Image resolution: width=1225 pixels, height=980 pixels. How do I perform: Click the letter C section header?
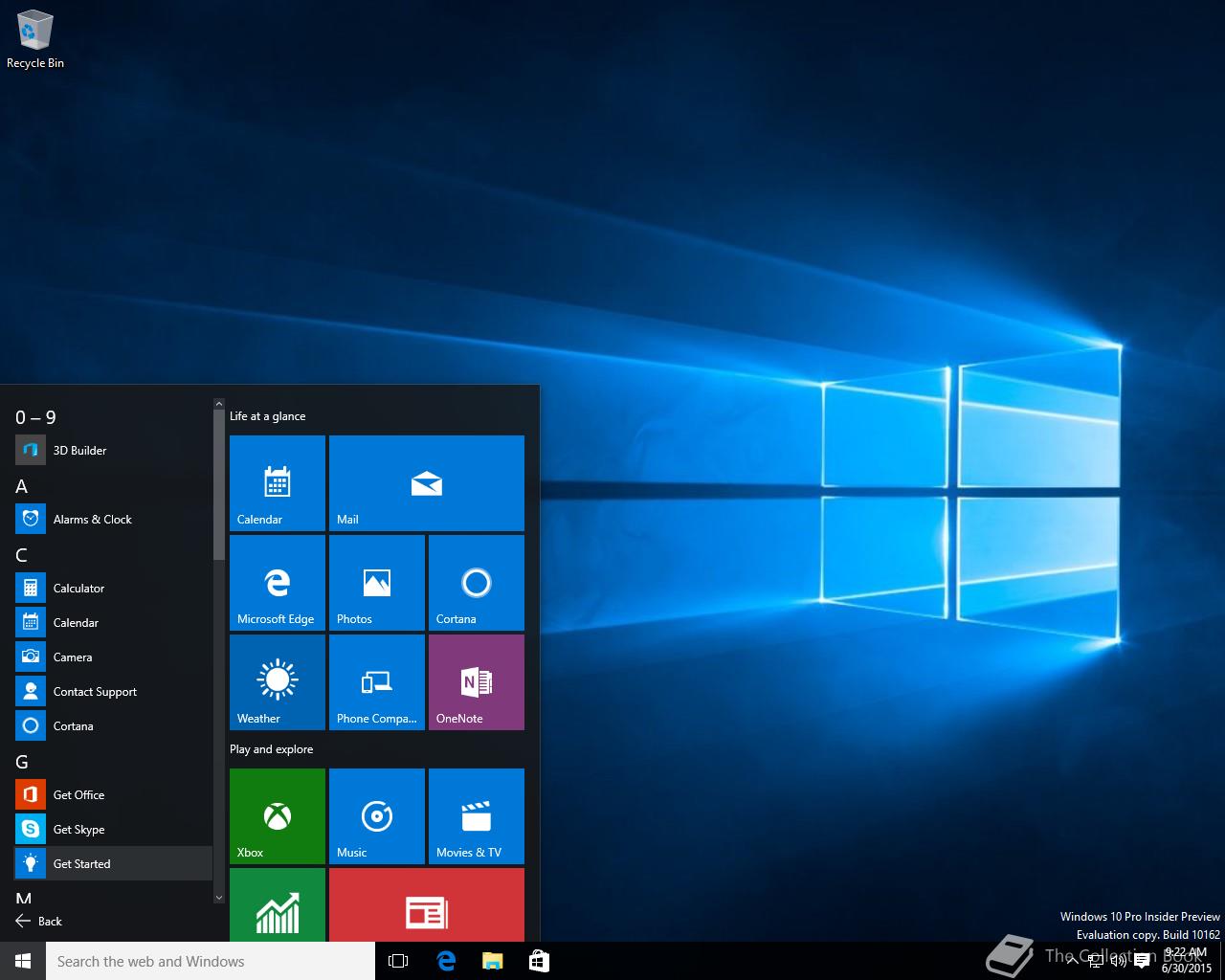(x=22, y=555)
